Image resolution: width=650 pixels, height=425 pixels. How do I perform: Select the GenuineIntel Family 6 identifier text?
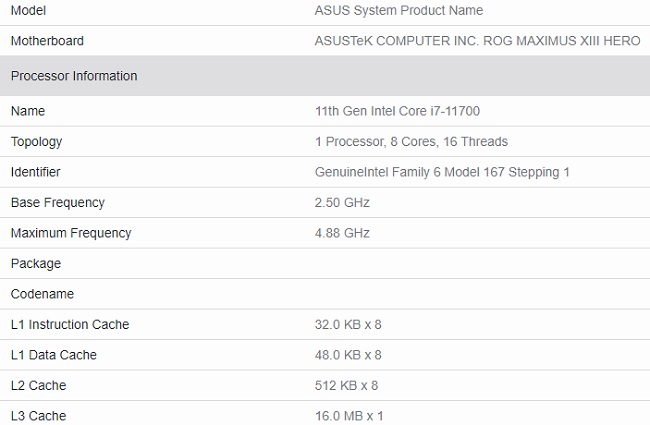tap(377, 172)
